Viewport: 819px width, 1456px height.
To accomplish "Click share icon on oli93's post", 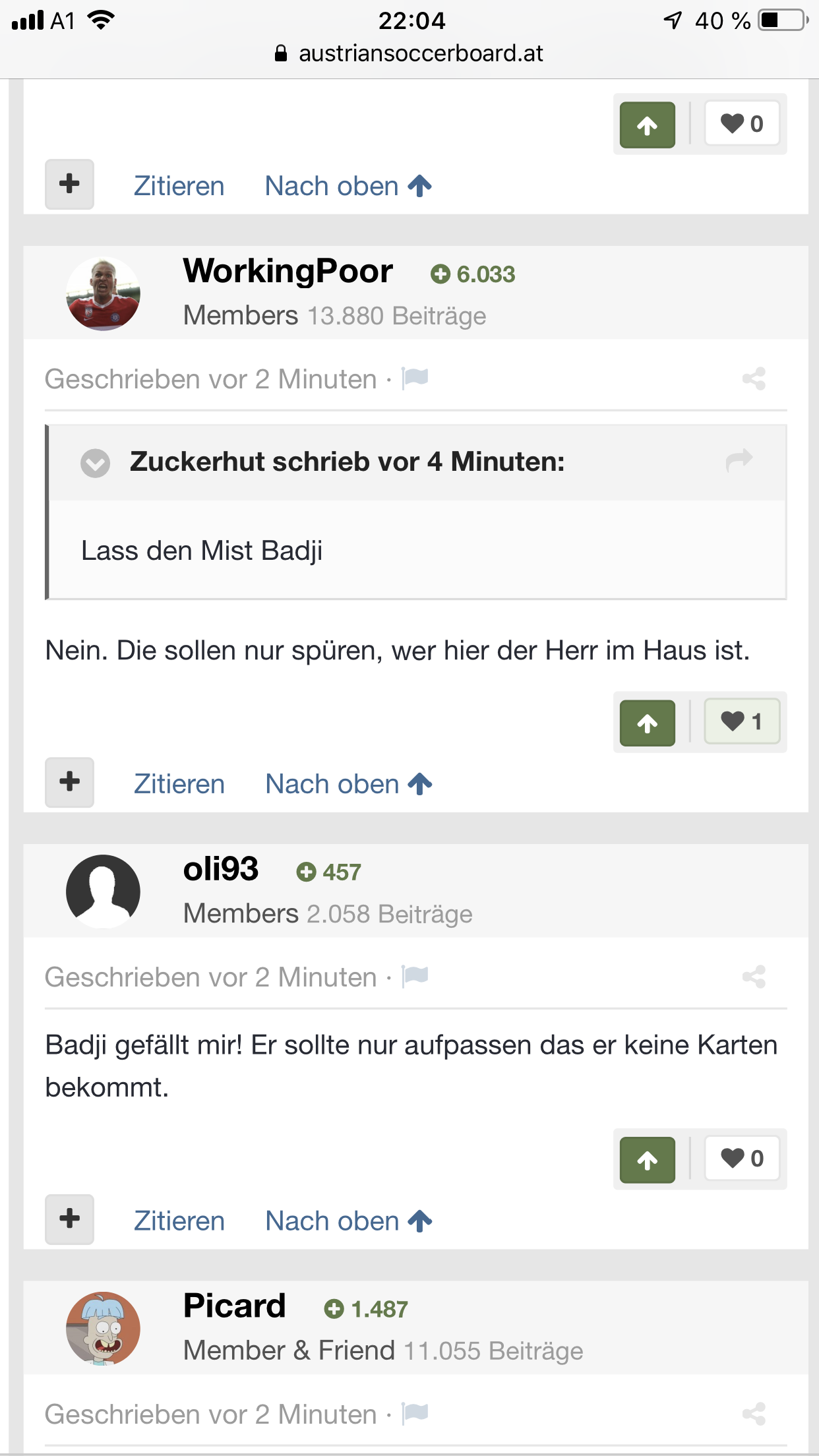I will (x=754, y=977).
